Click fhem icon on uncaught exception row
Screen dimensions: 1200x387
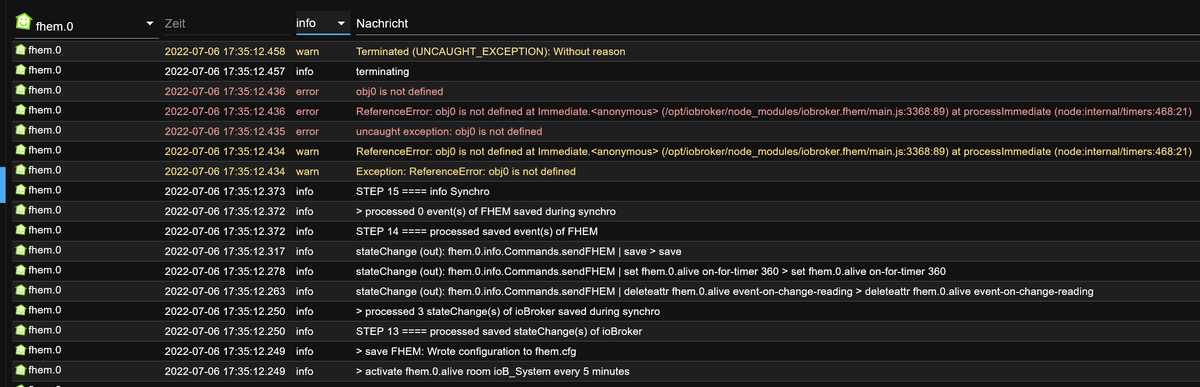[x=19, y=131]
